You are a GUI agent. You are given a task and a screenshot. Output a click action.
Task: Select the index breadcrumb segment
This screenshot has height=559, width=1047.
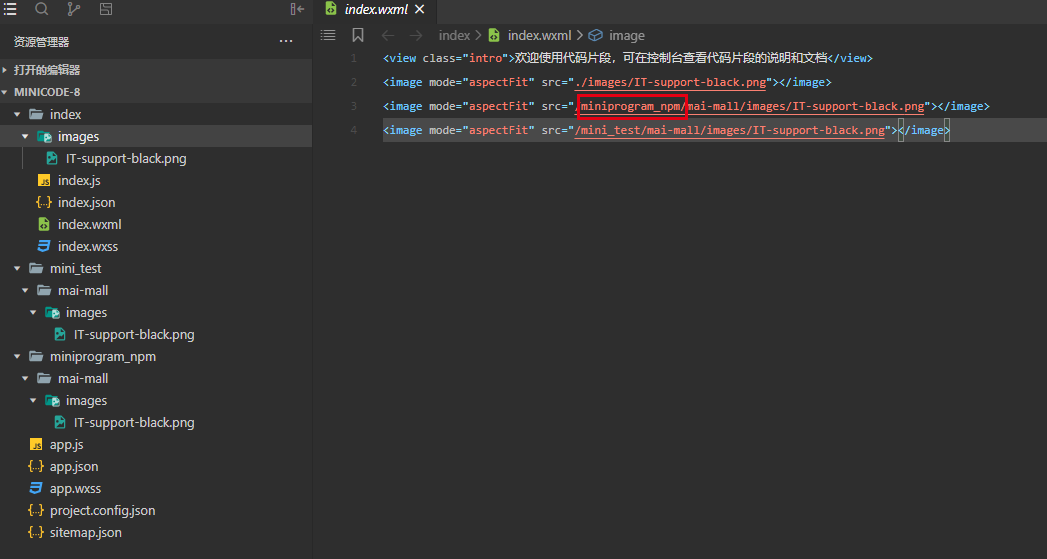454,35
